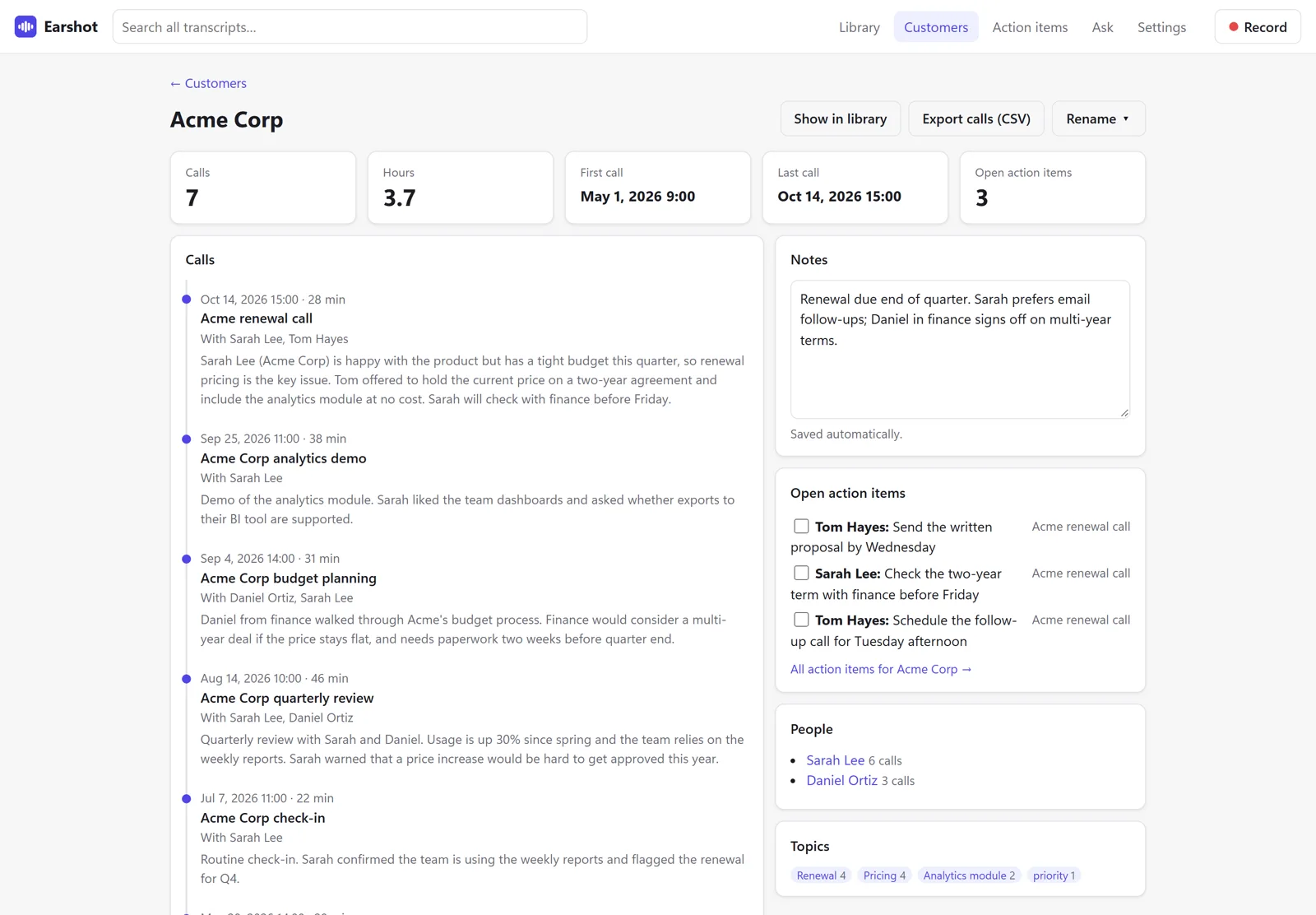Open the Library tab
Screen dimensions: 1316x915
tap(859, 27)
